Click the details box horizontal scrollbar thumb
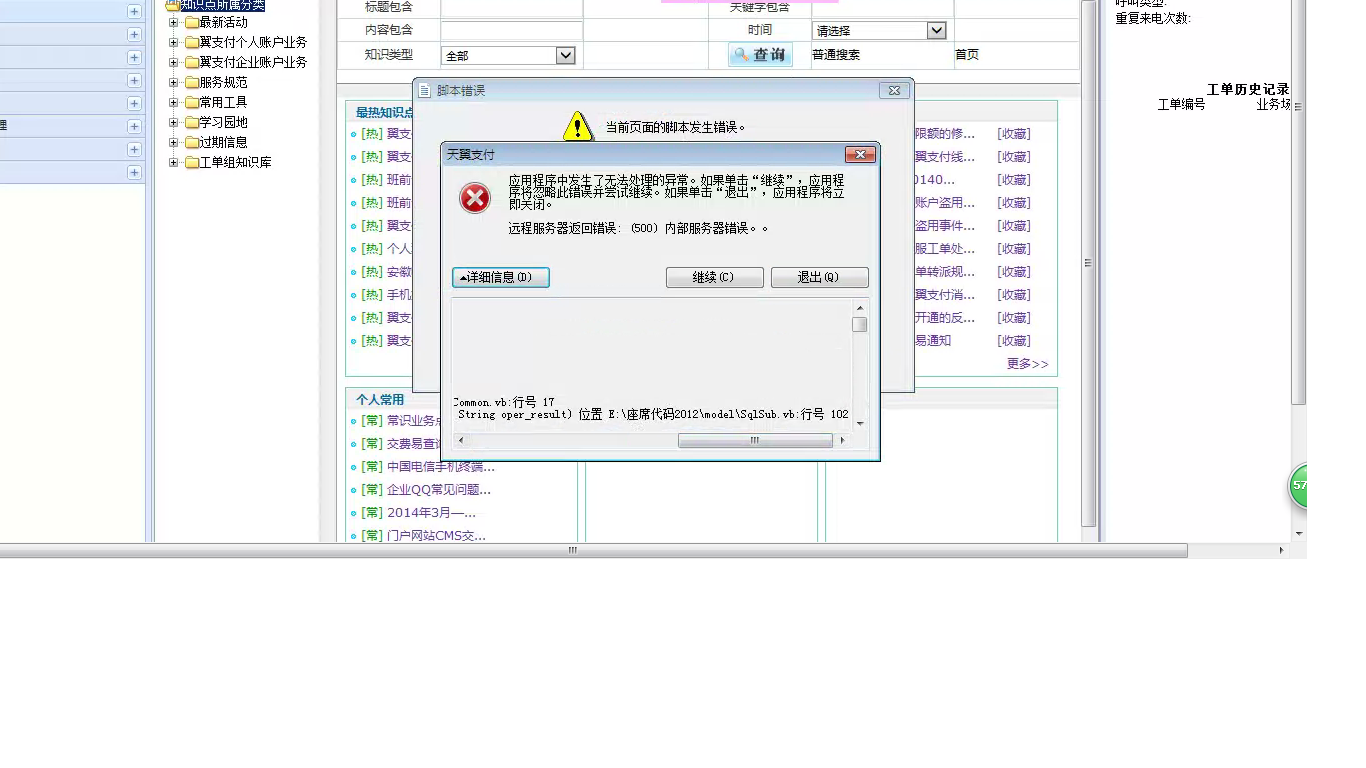Screen dimensions: 1366x768 tap(755, 440)
